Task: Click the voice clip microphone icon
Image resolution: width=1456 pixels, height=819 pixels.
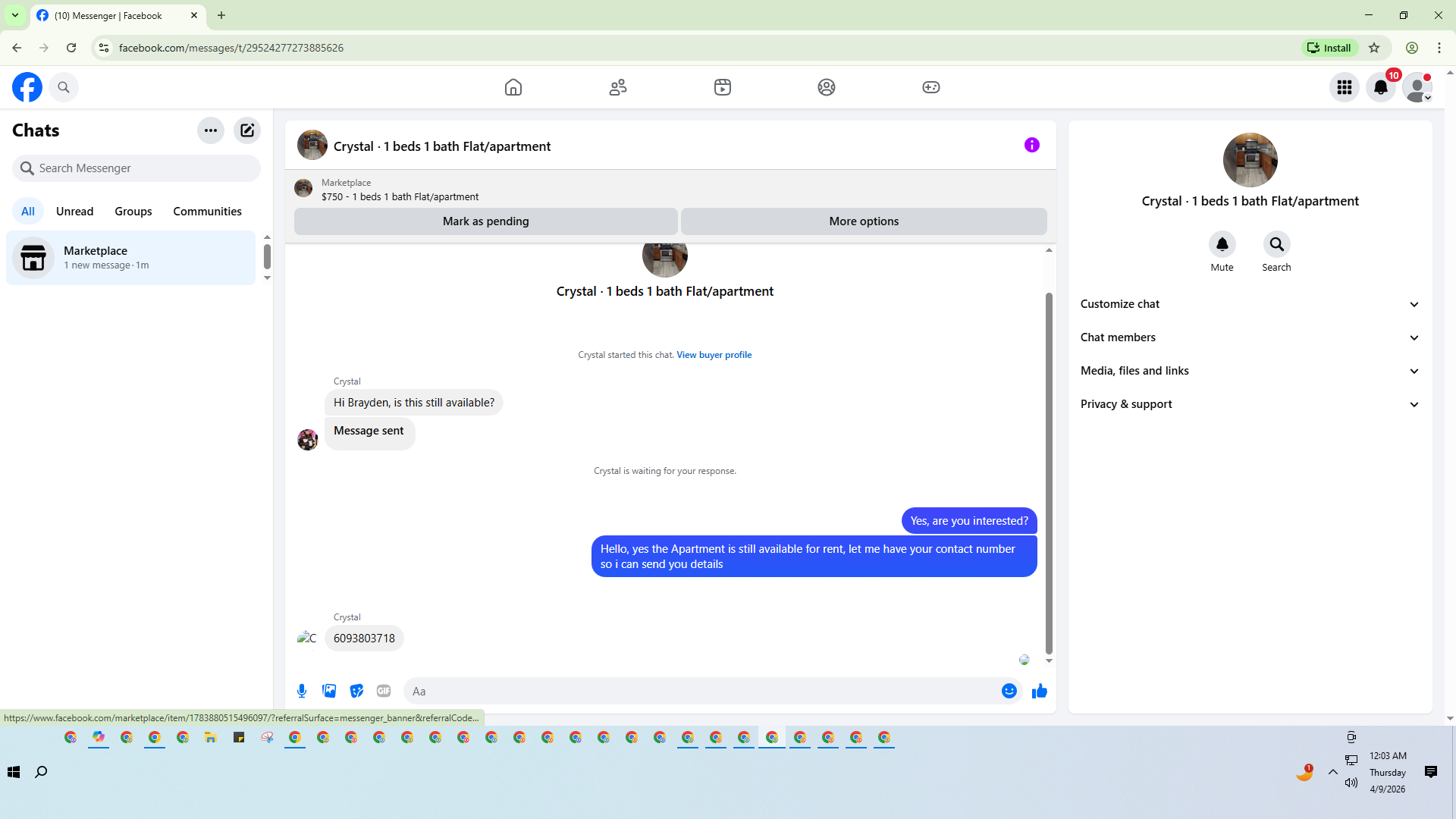Action: coord(302,691)
